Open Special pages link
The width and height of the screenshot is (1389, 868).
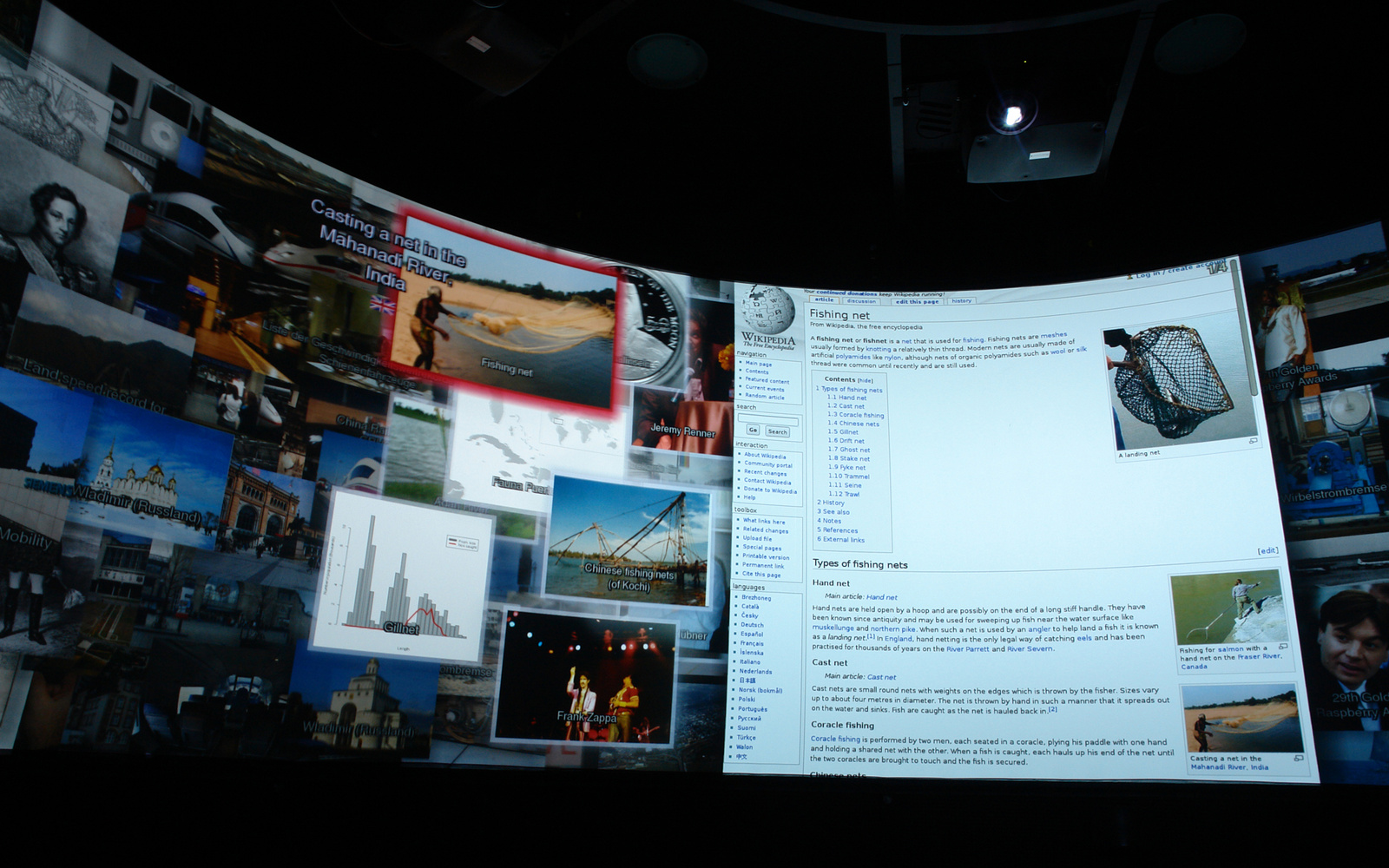761,548
